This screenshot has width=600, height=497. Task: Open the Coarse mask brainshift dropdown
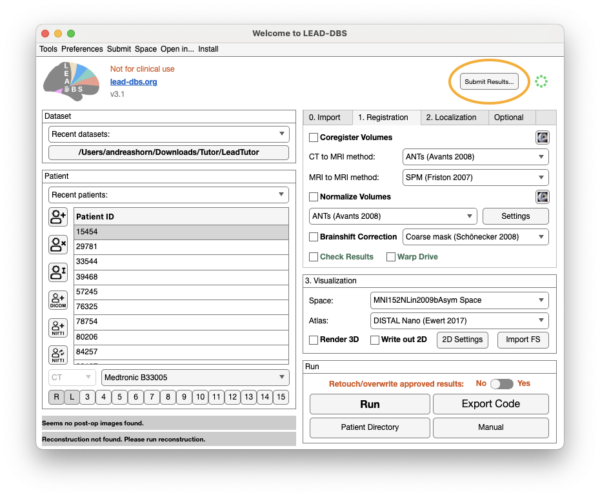(x=475, y=237)
